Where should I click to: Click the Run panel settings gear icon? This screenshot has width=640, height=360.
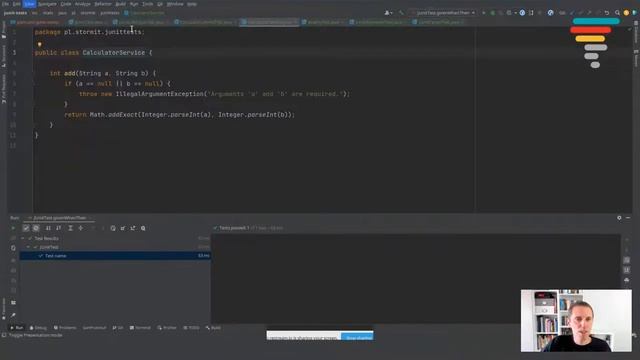pyautogui.click(x=619, y=218)
